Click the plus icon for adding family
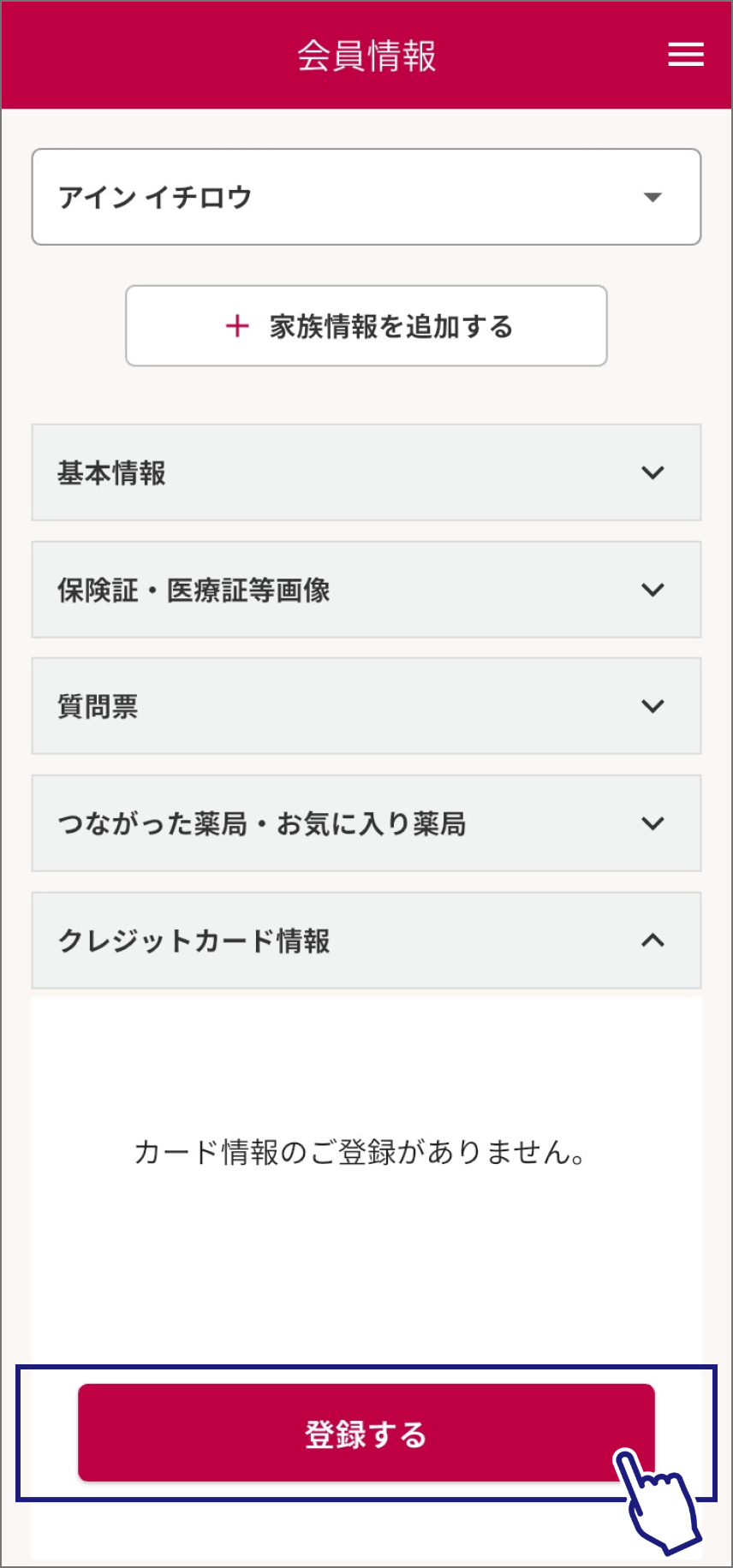This screenshot has width=733, height=1568. [x=237, y=326]
